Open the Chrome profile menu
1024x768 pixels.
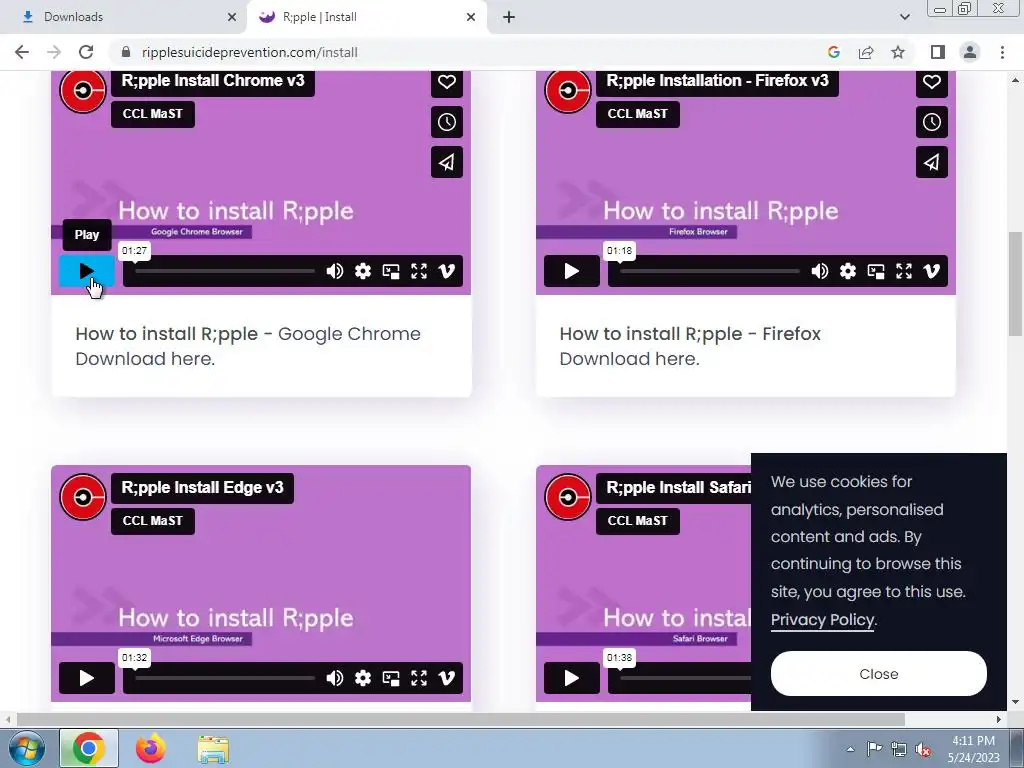pos(970,52)
